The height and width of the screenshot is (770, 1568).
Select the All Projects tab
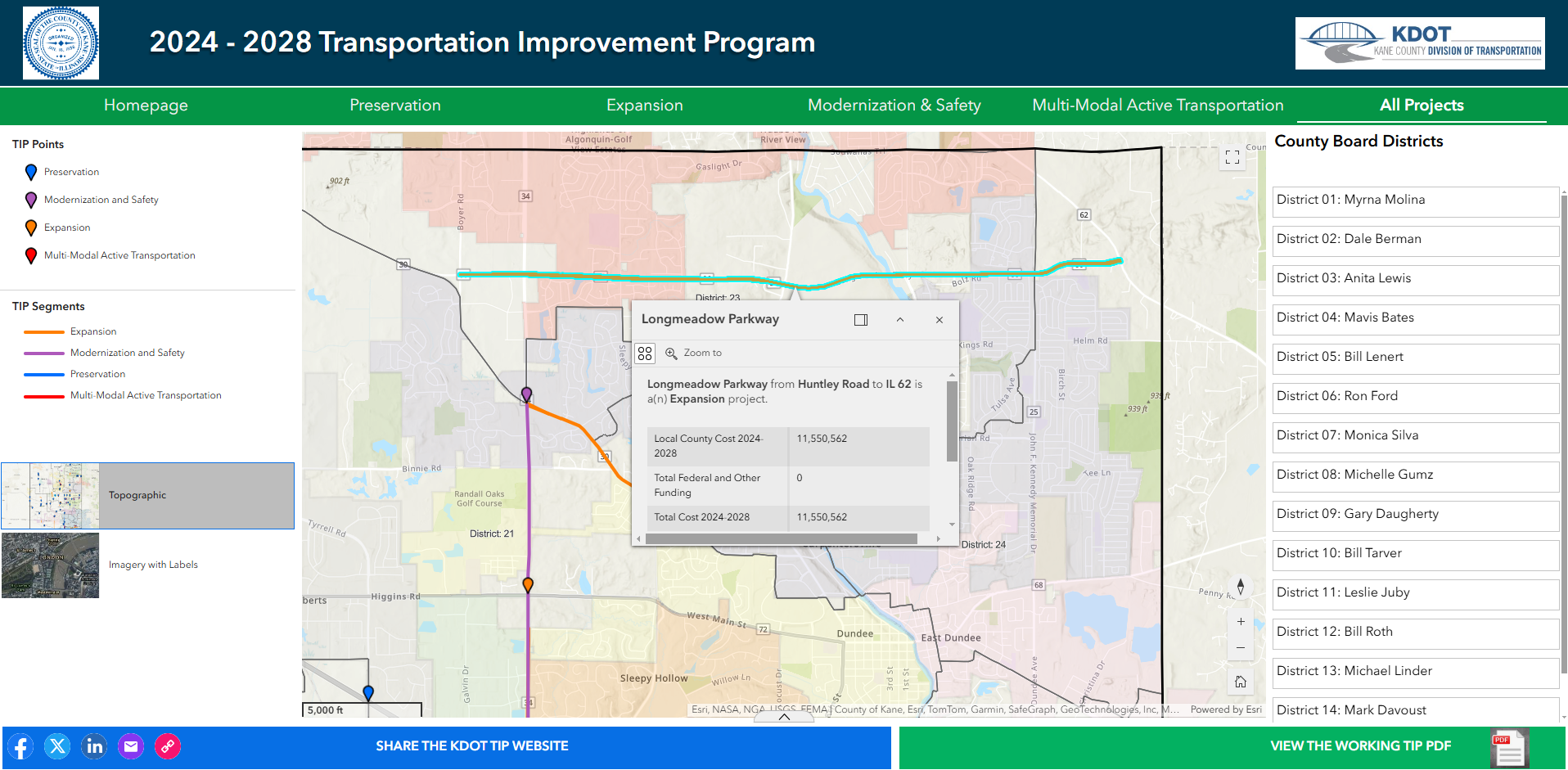(1422, 105)
